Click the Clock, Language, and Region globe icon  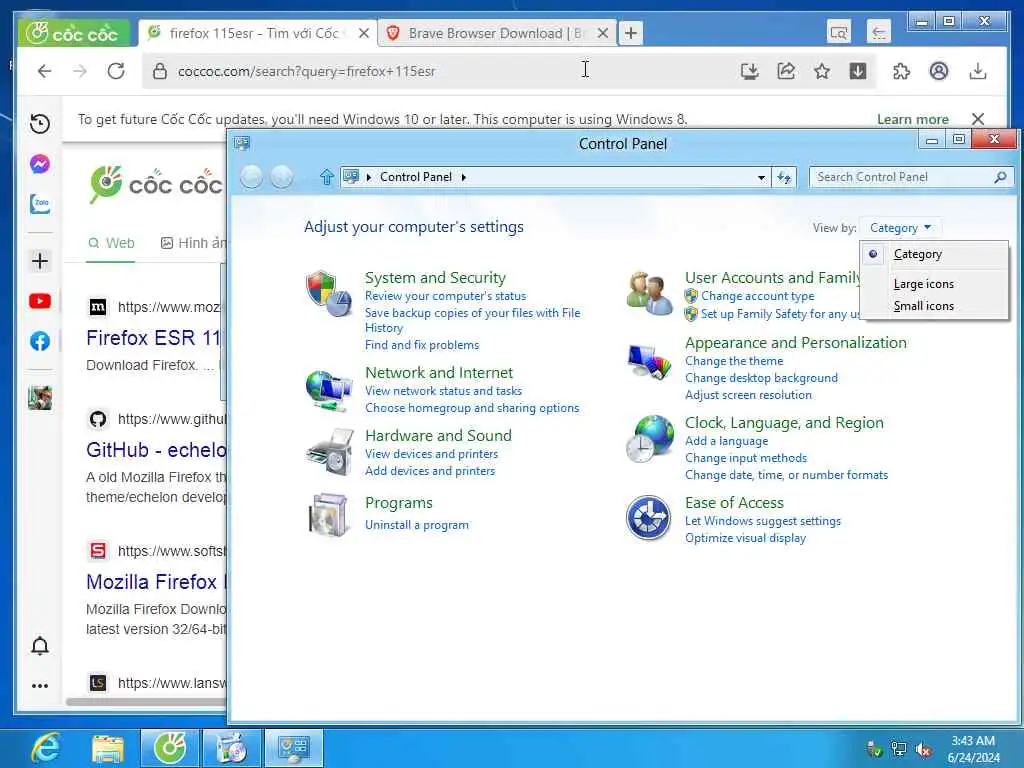(648, 438)
